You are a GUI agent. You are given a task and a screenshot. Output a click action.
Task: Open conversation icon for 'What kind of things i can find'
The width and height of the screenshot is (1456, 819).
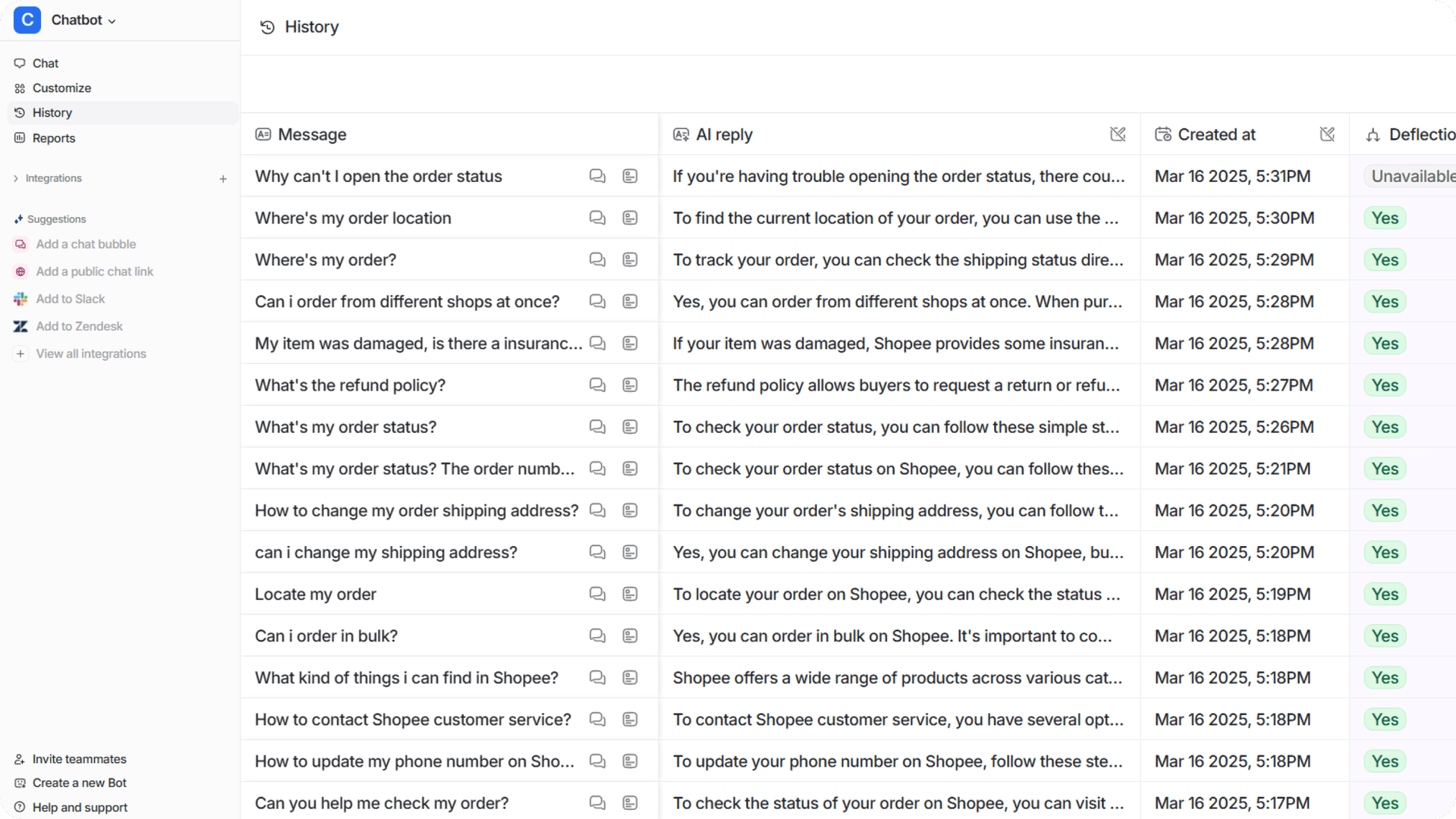(598, 677)
